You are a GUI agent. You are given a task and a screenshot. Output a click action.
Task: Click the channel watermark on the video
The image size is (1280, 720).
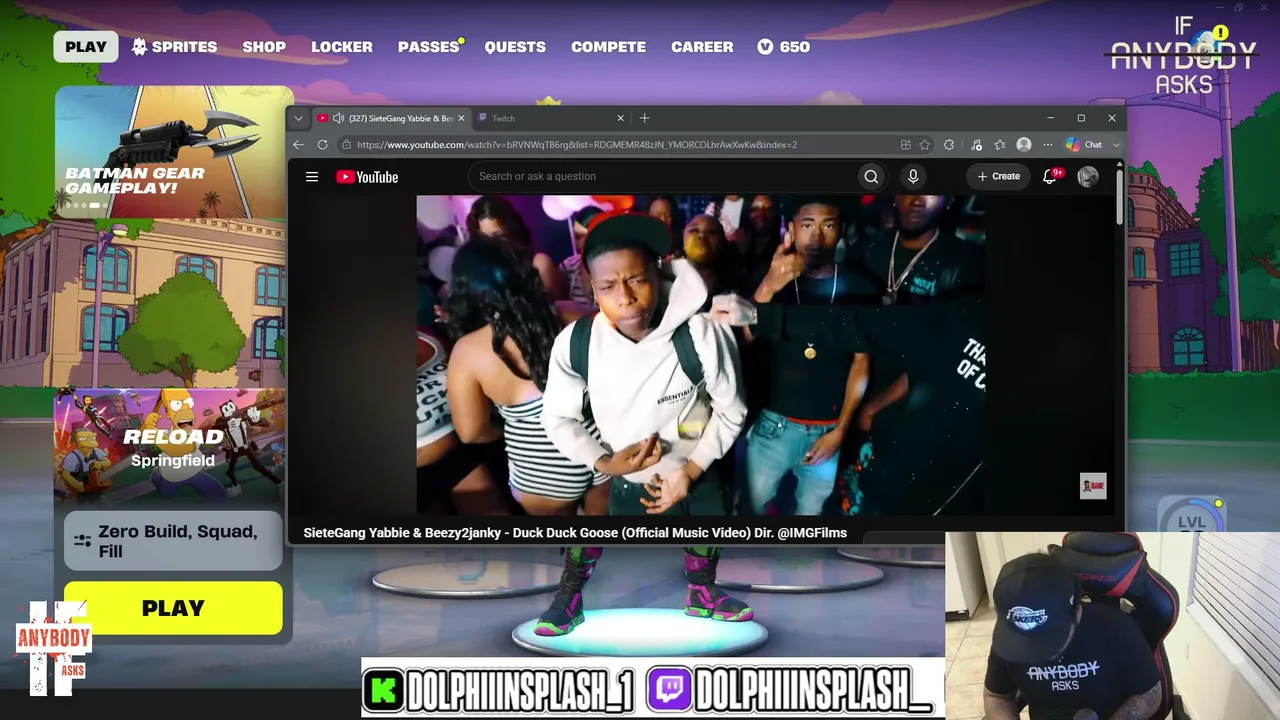click(x=1093, y=486)
